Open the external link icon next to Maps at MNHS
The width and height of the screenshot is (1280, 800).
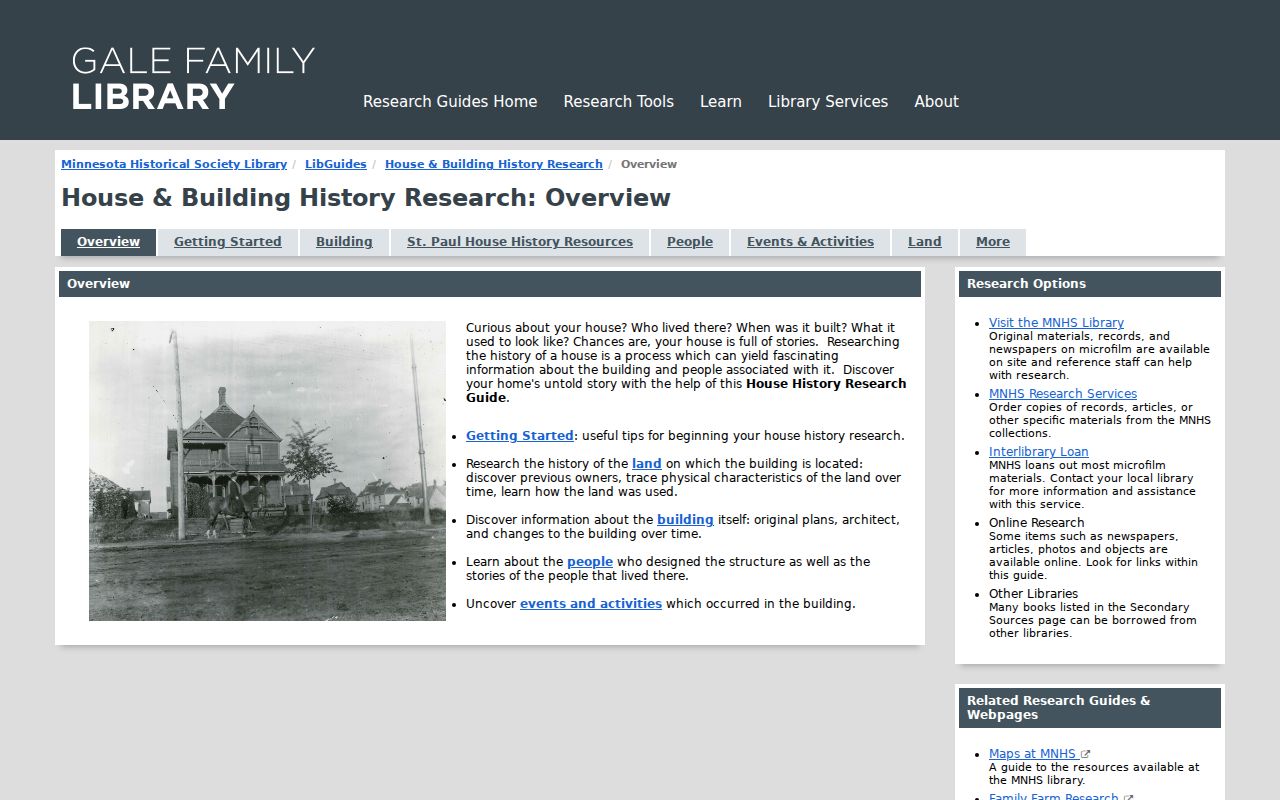[1086, 754]
